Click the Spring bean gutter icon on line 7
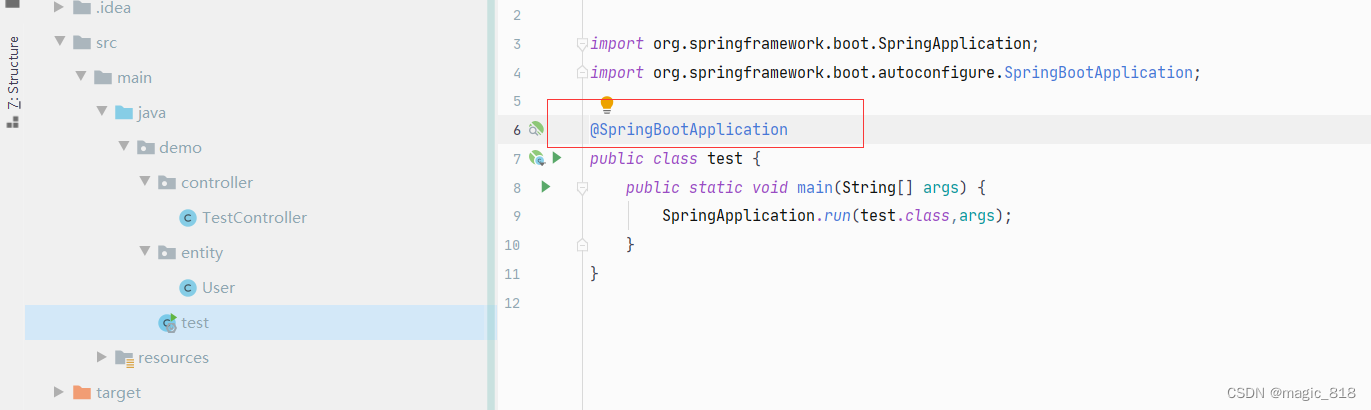 coord(537,158)
